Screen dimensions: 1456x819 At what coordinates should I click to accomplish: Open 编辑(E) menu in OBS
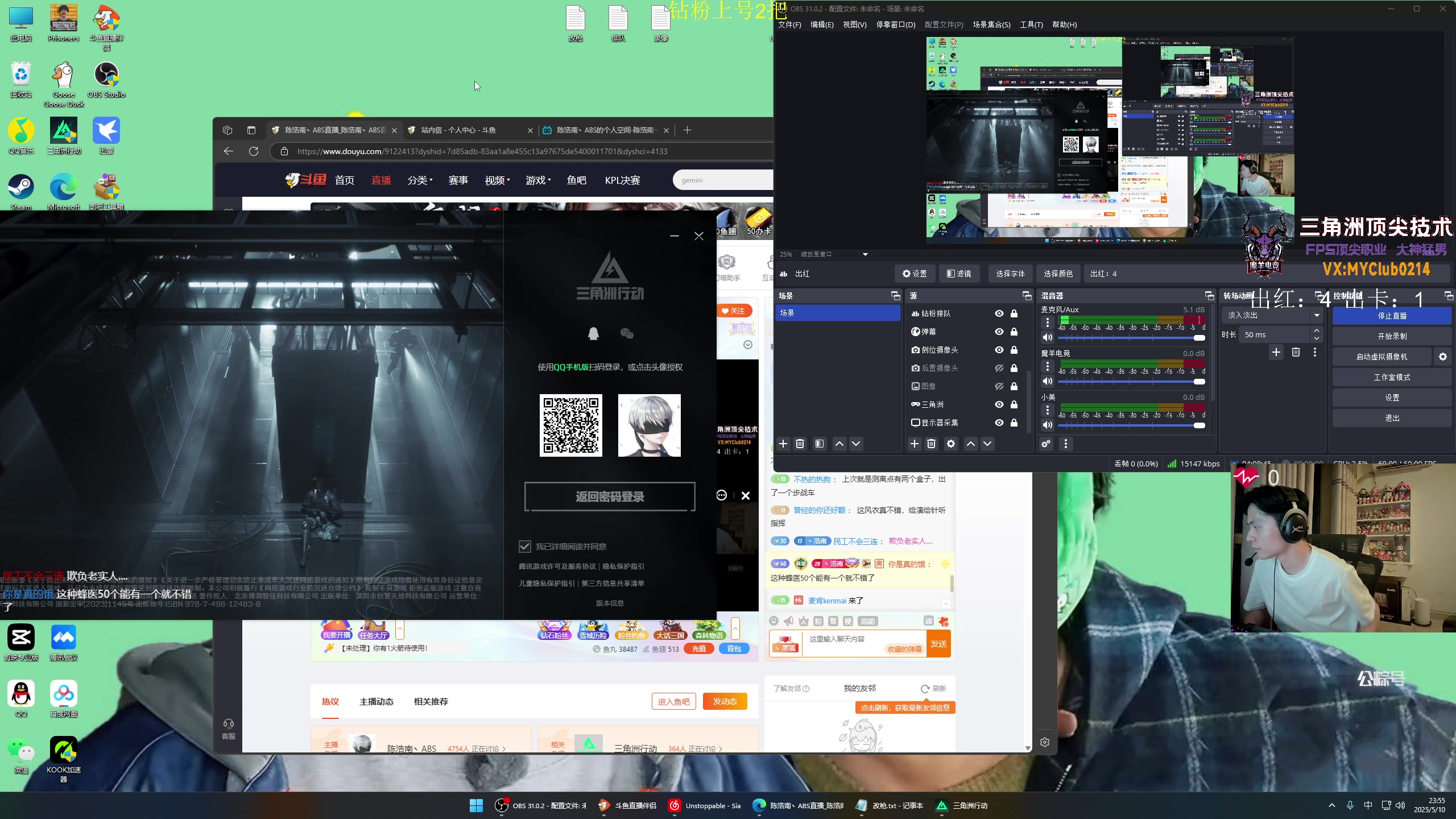tap(822, 24)
